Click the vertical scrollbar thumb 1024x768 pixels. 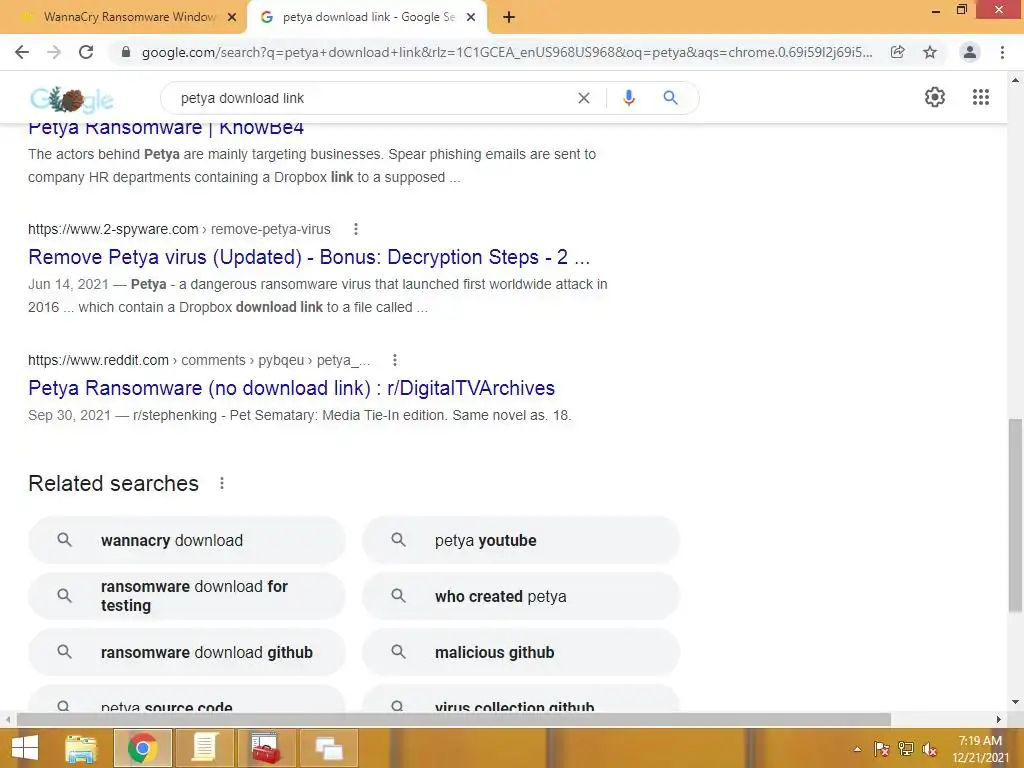coord(1015,515)
